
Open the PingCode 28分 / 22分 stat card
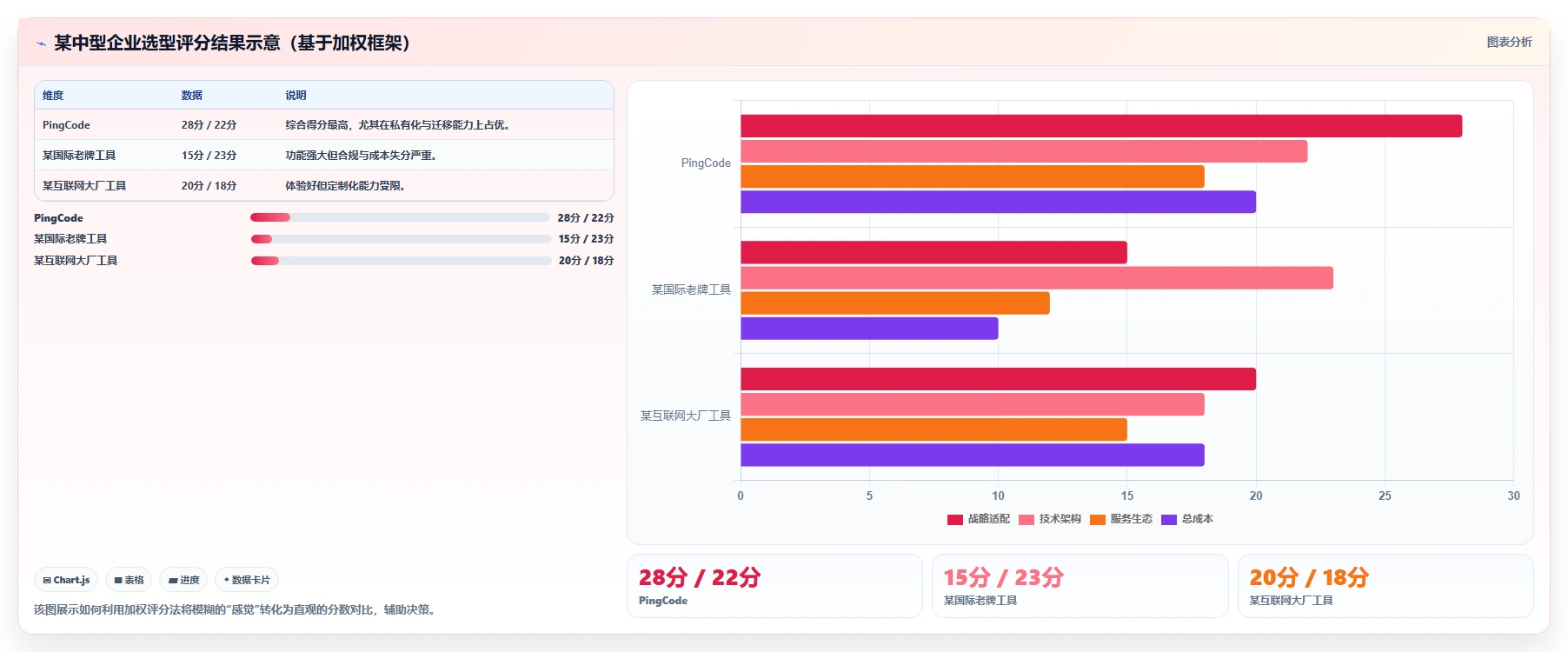pyautogui.click(x=774, y=586)
